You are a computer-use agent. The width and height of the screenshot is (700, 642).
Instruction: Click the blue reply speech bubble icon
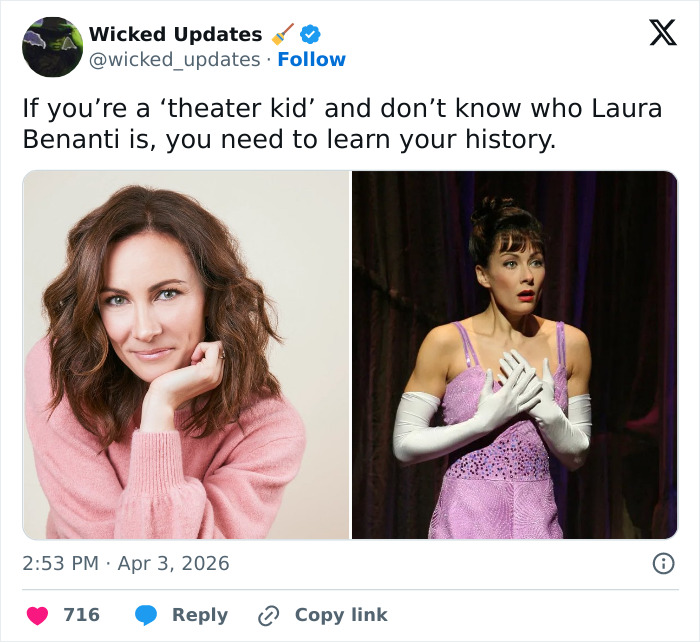coord(146,615)
